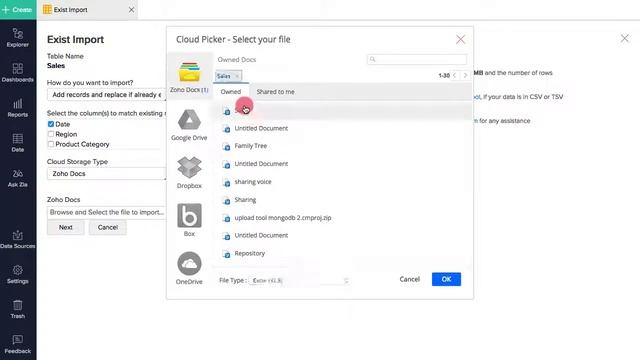Screen dimensions: 640x360
Task: Open the Explorer sidebar section
Action: [18, 38]
